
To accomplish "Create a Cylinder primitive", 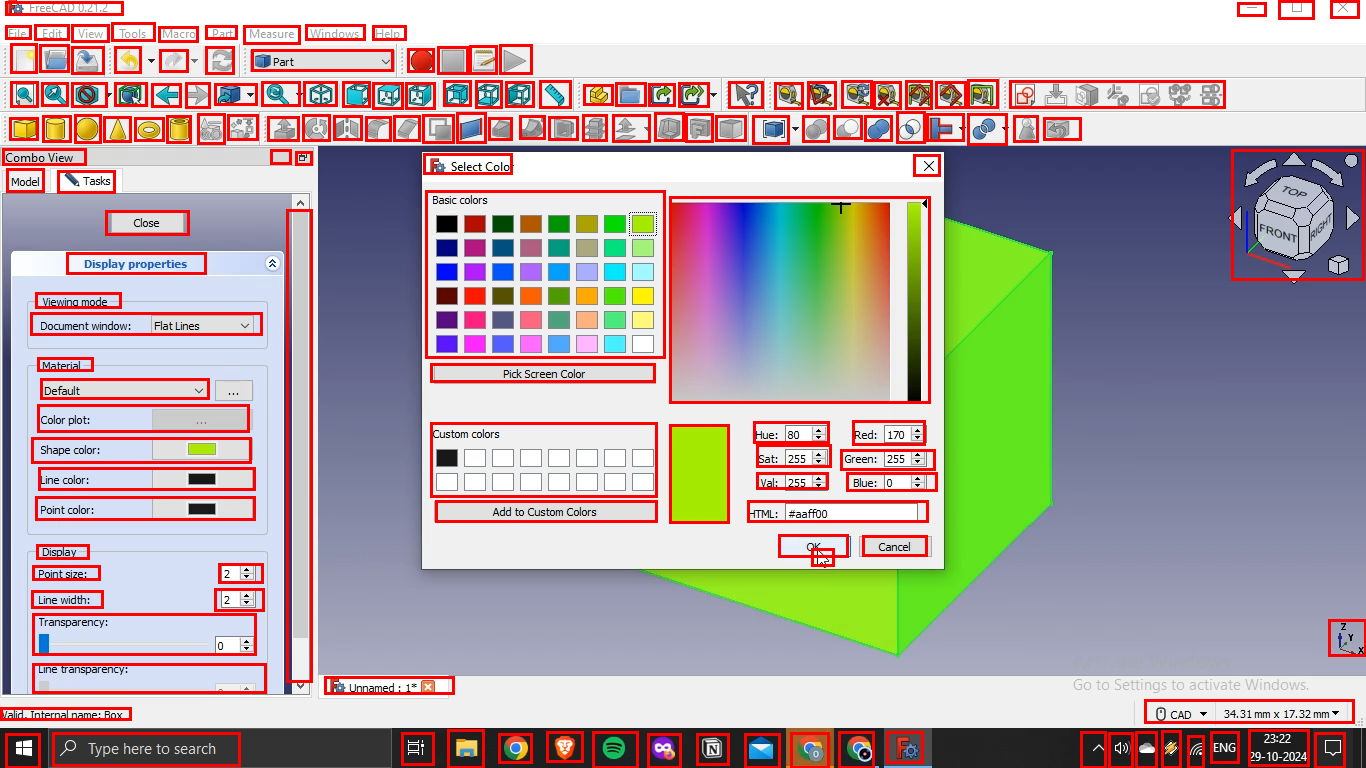I will click(56, 128).
